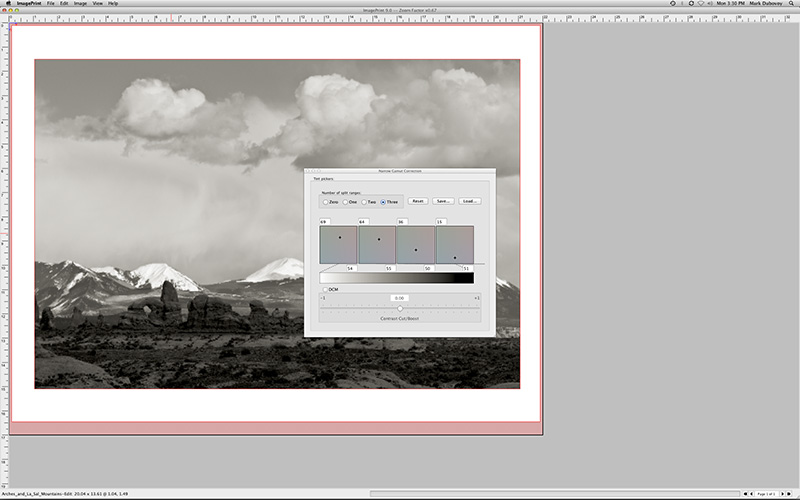800x500 pixels.
Task: Click the Contrast Cut/Boost slider handle
Action: point(400,309)
